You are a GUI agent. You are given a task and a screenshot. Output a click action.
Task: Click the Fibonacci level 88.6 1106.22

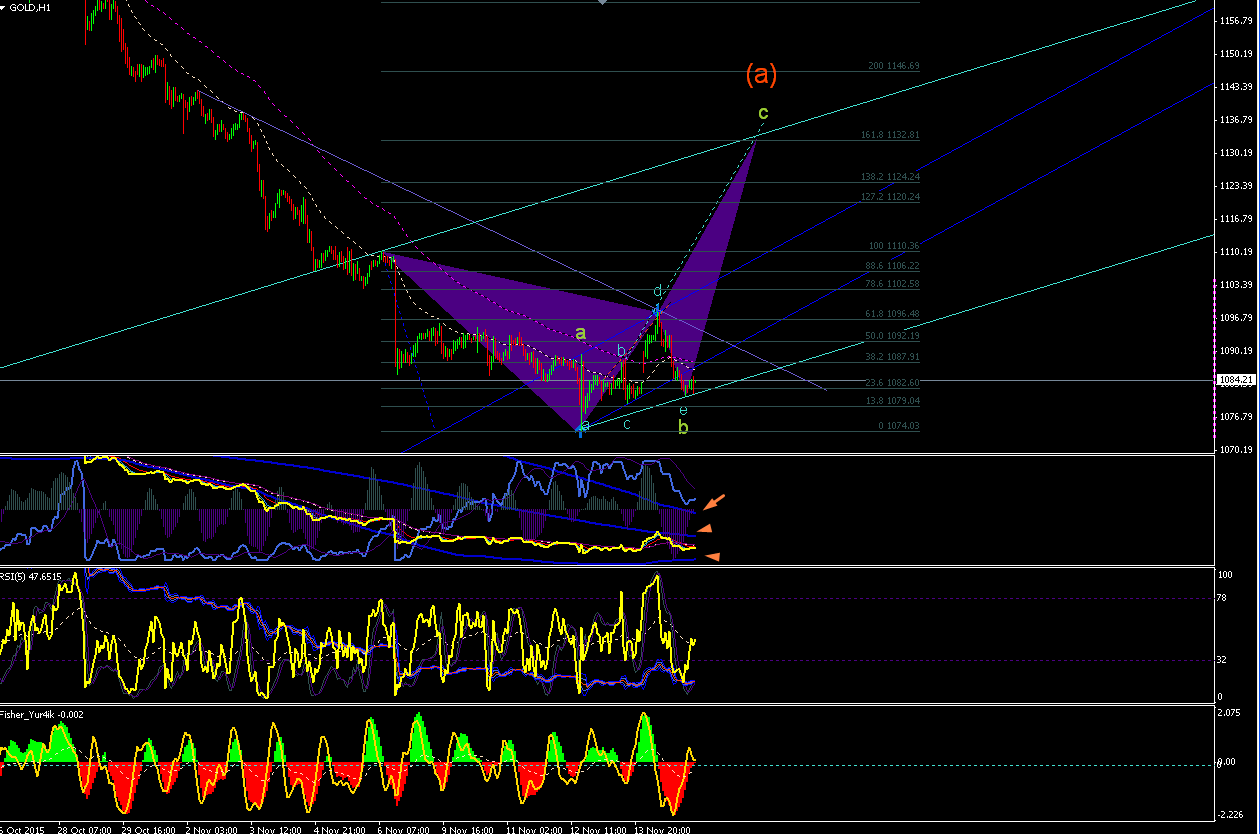[x=892, y=266]
